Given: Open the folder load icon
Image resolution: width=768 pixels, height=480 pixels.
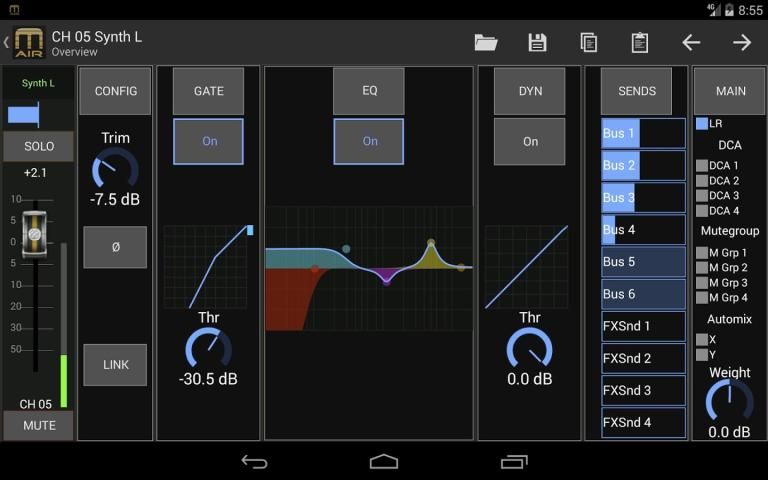Looking at the screenshot, I should coord(486,42).
